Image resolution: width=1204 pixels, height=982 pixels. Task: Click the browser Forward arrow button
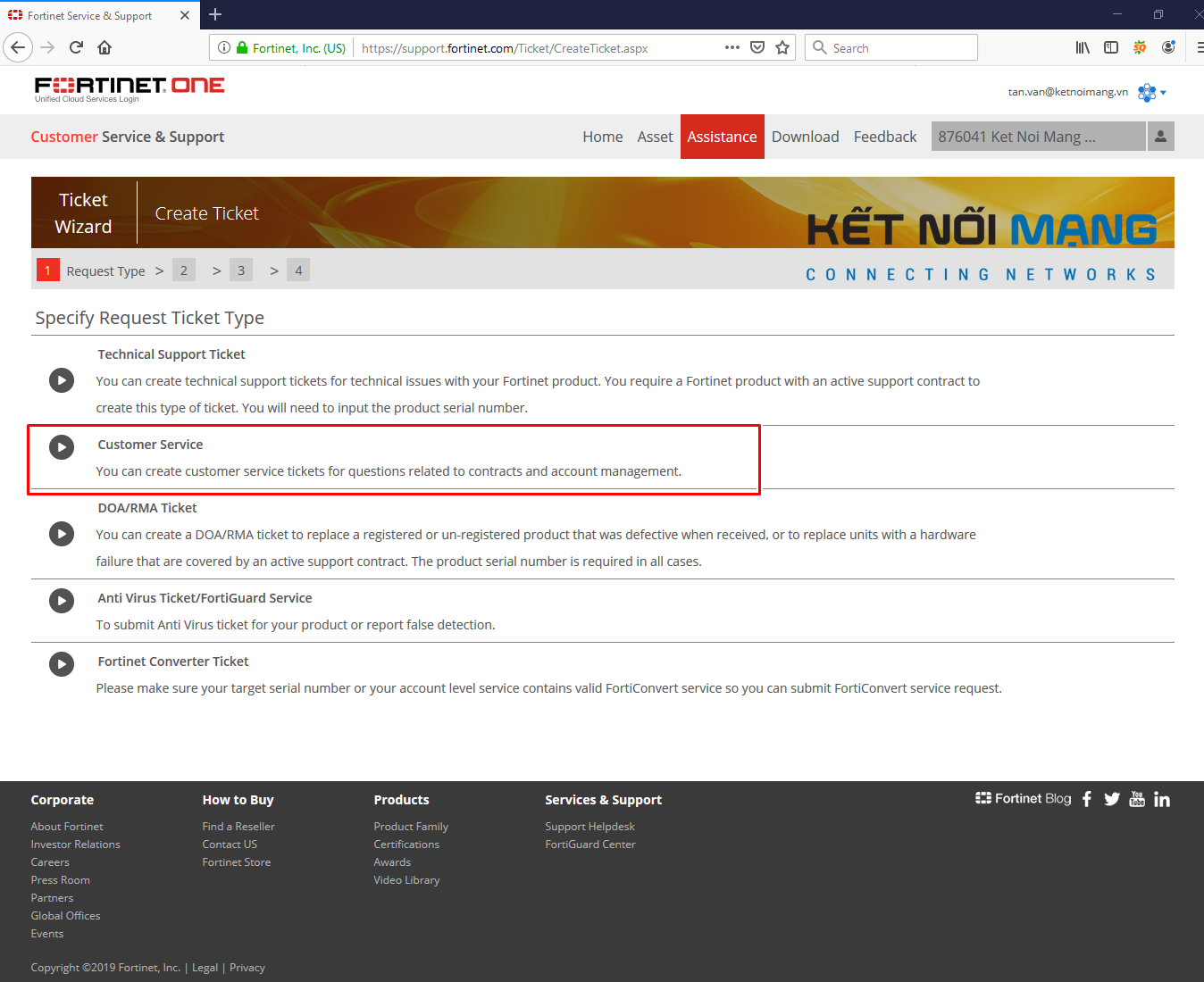48,47
